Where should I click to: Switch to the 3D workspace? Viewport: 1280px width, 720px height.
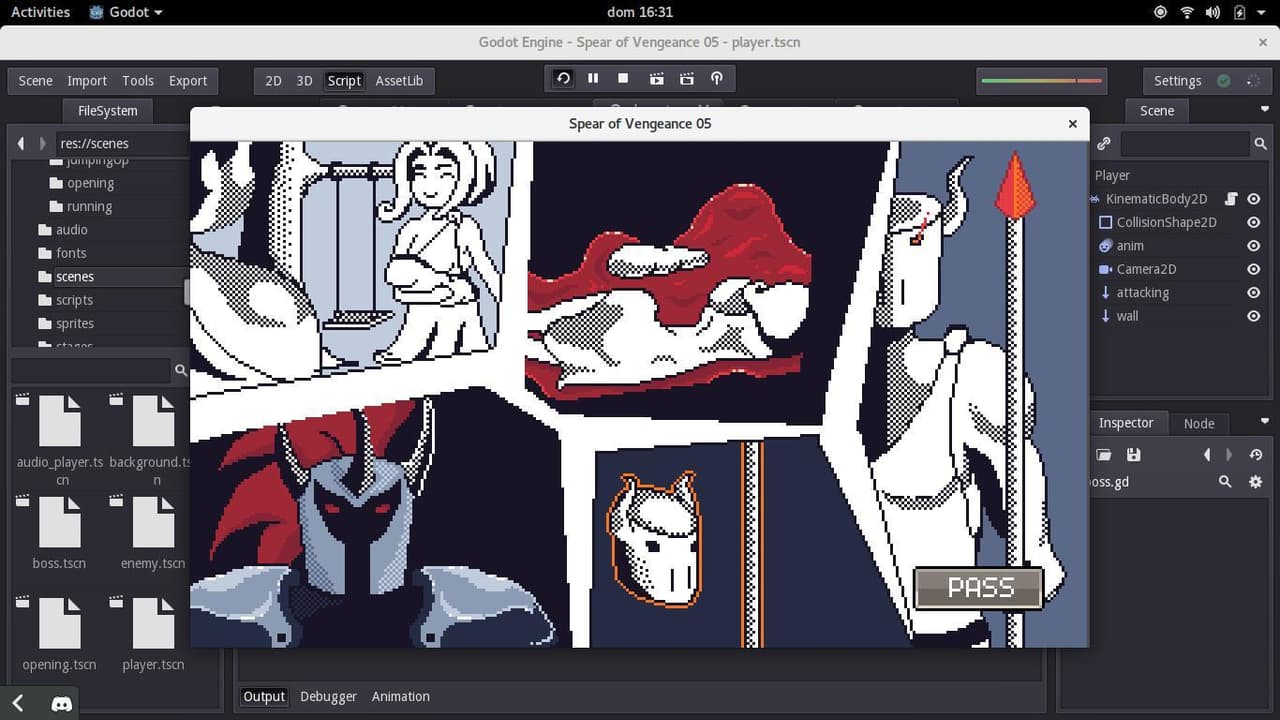point(305,81)
